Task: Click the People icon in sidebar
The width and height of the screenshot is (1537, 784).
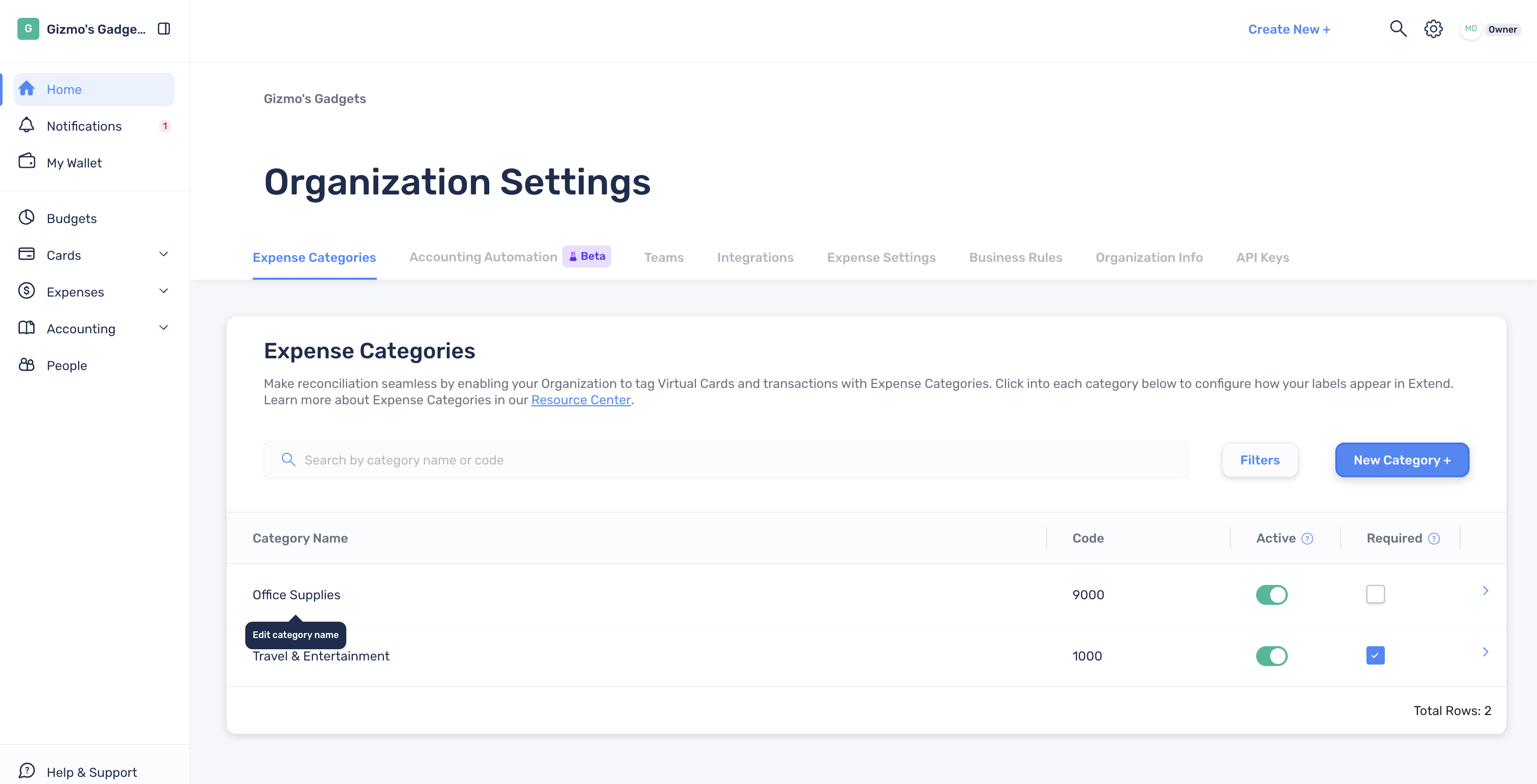Action: 26,365
